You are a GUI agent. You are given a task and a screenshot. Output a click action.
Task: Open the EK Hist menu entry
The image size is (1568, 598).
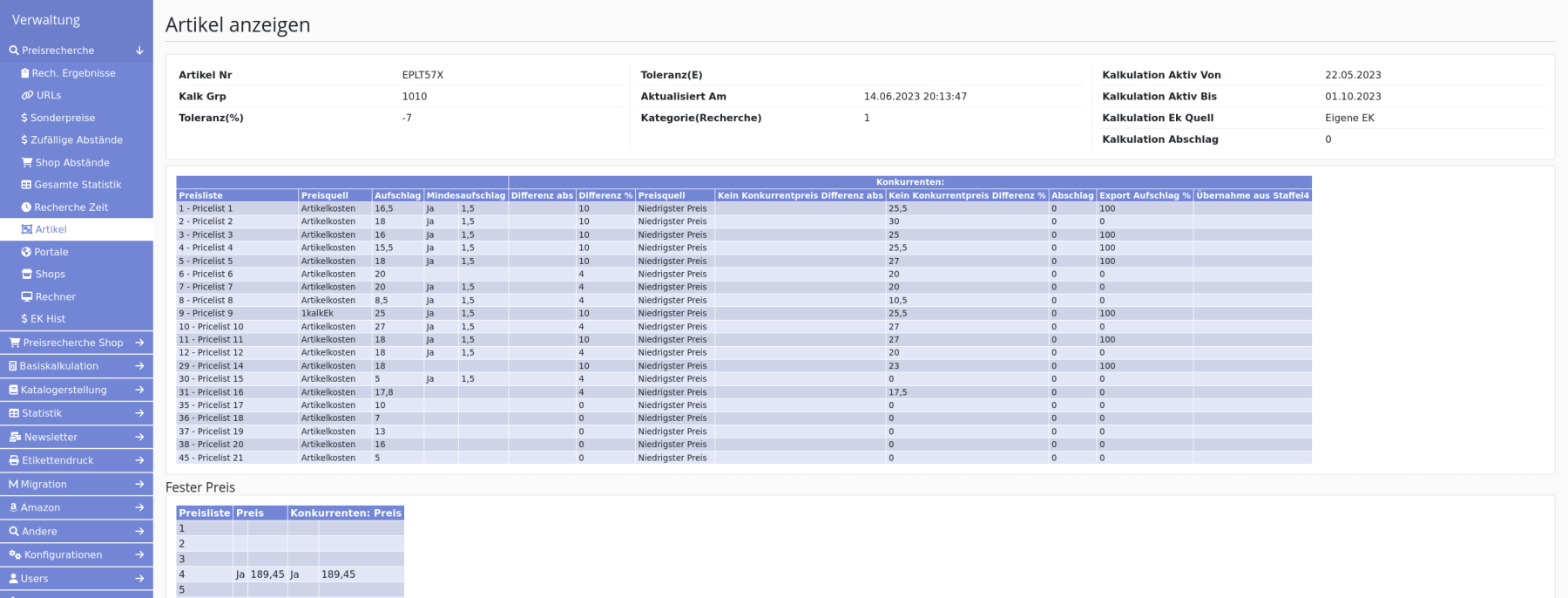click(x=47, y=319)
